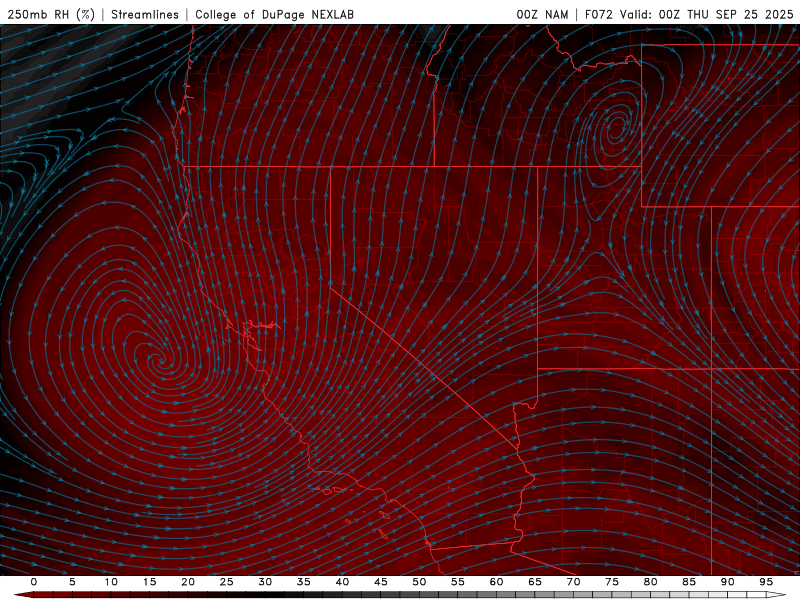
Task: Click the "95" label on color scale
Action: [x=766, y=582]
